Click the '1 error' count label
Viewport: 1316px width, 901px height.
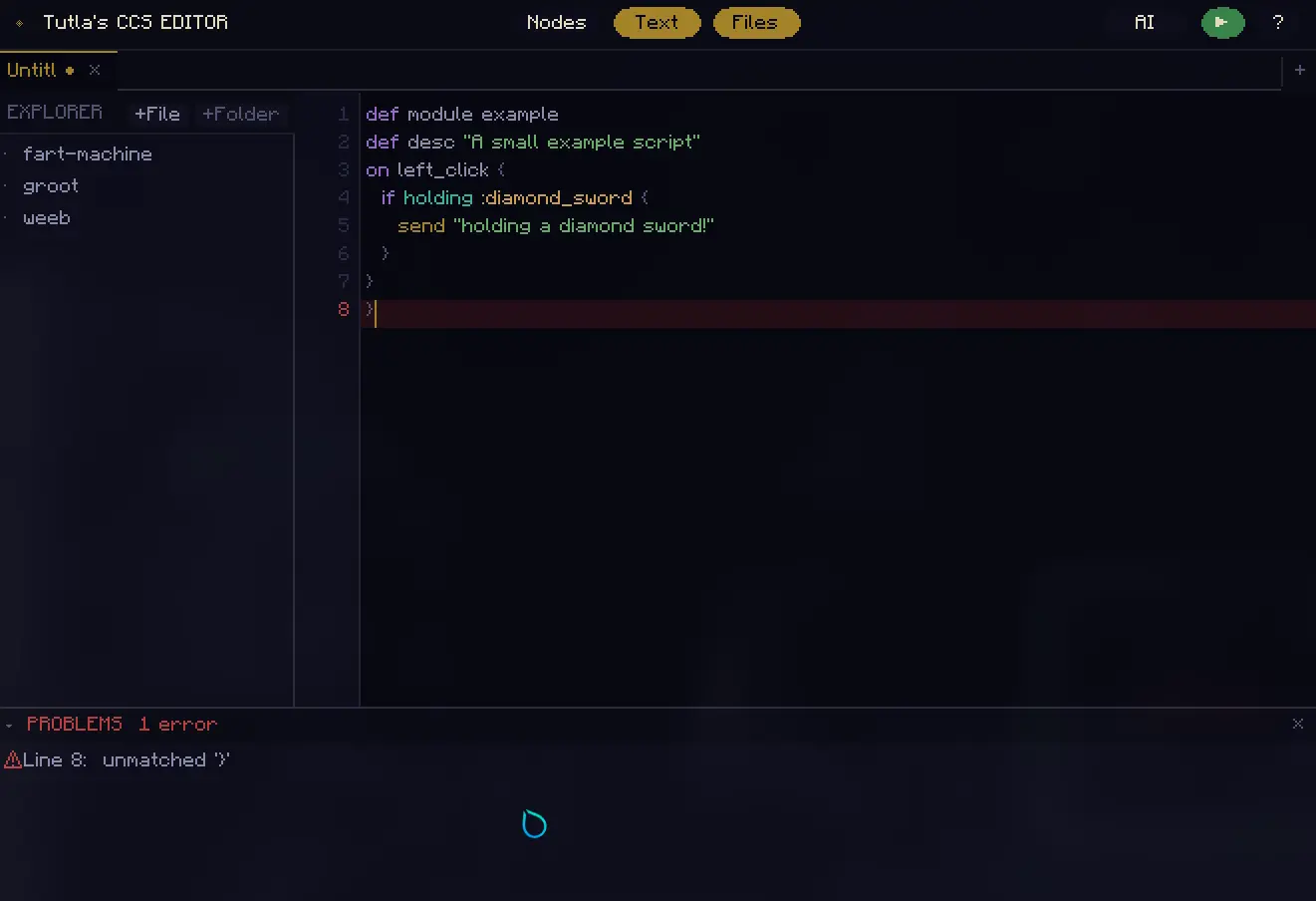click(x=177, y=725)
